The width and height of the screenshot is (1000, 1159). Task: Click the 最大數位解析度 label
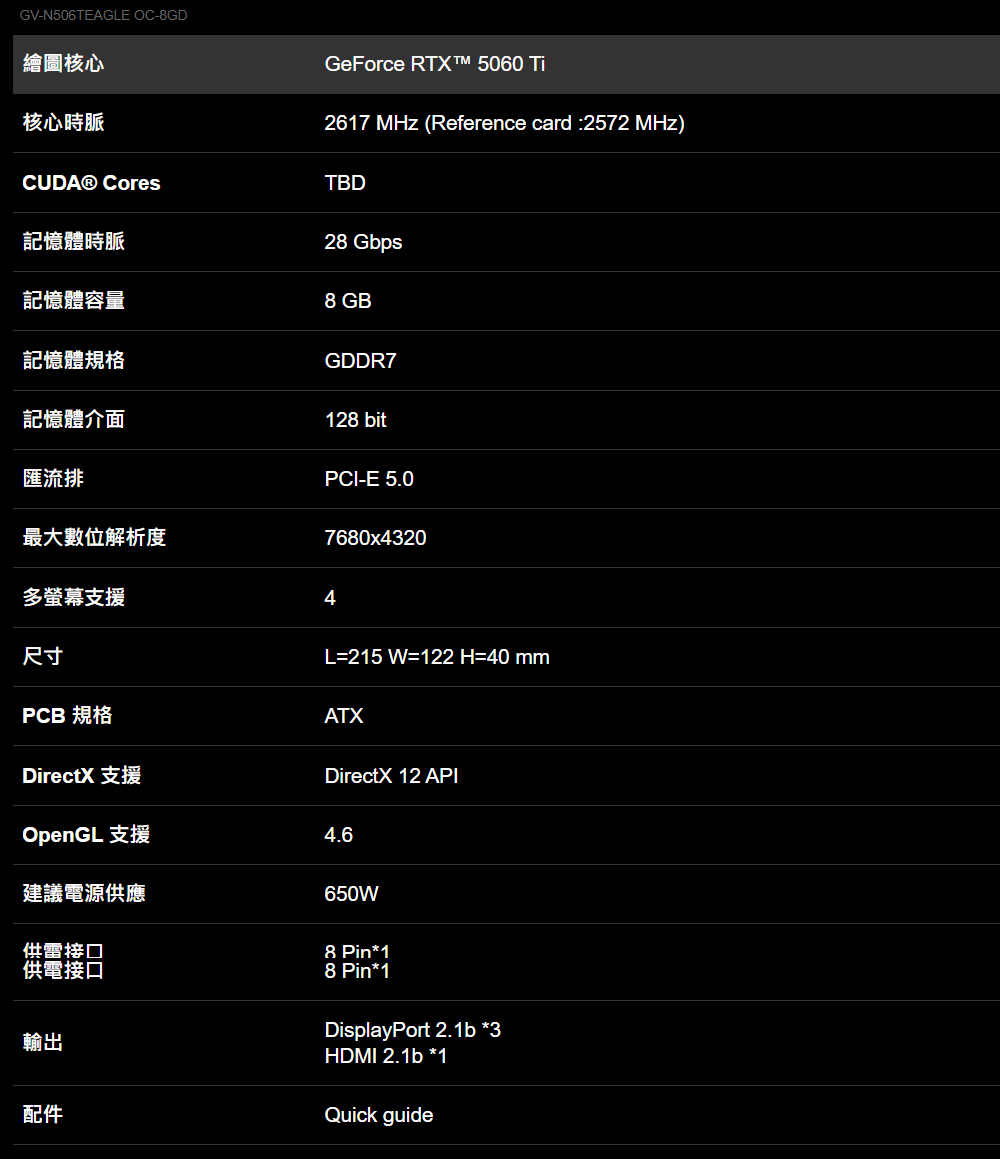point(95,537)
